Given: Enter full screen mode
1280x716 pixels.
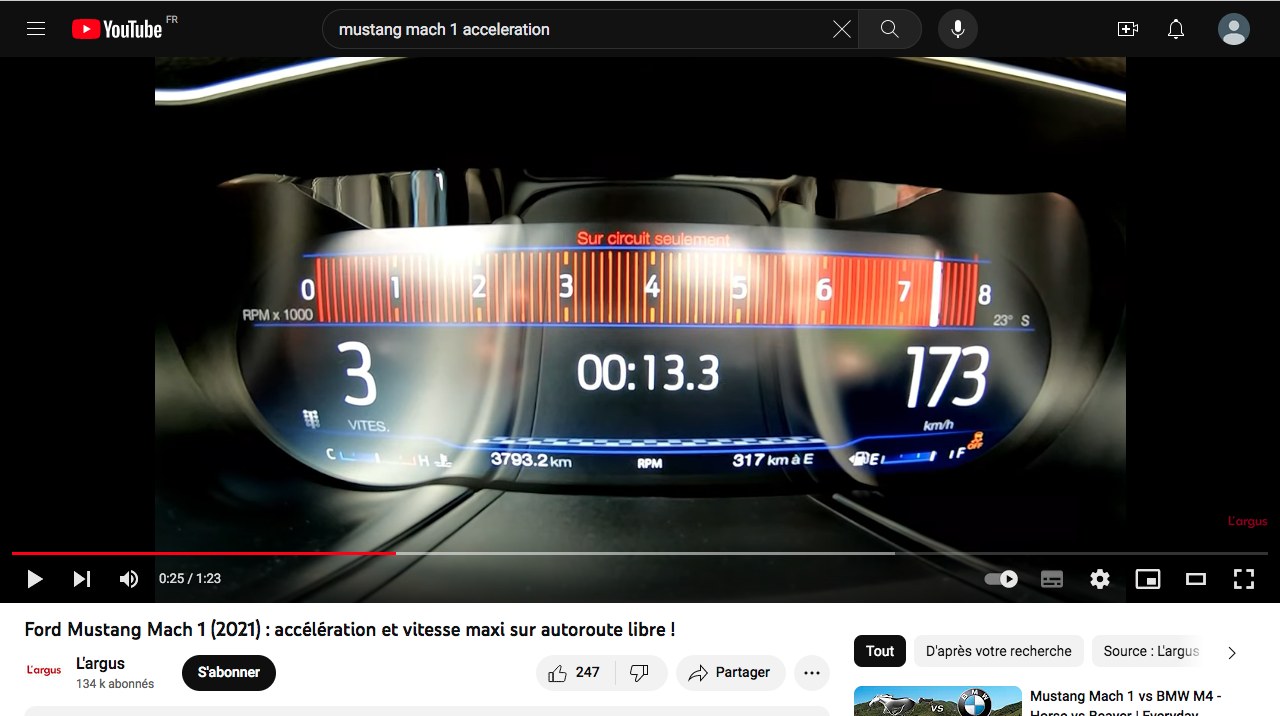Looking at the screenshot, I should [x=1244, y=579].
